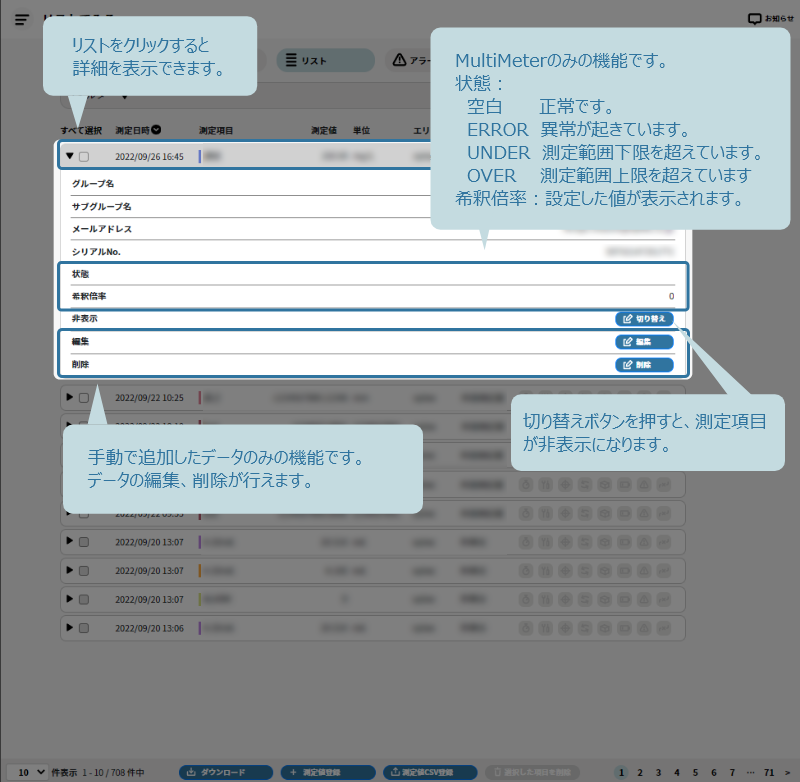The height and width of the screenshot is (782, 800).
Task: Click the swap-arrows icon in the 13:06 row
Action: pos(585,628)
